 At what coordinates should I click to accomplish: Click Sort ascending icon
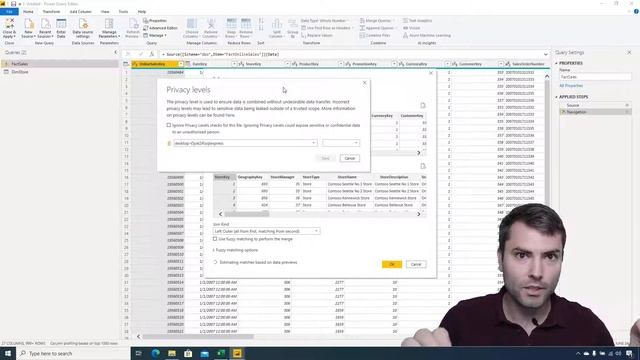261,20
